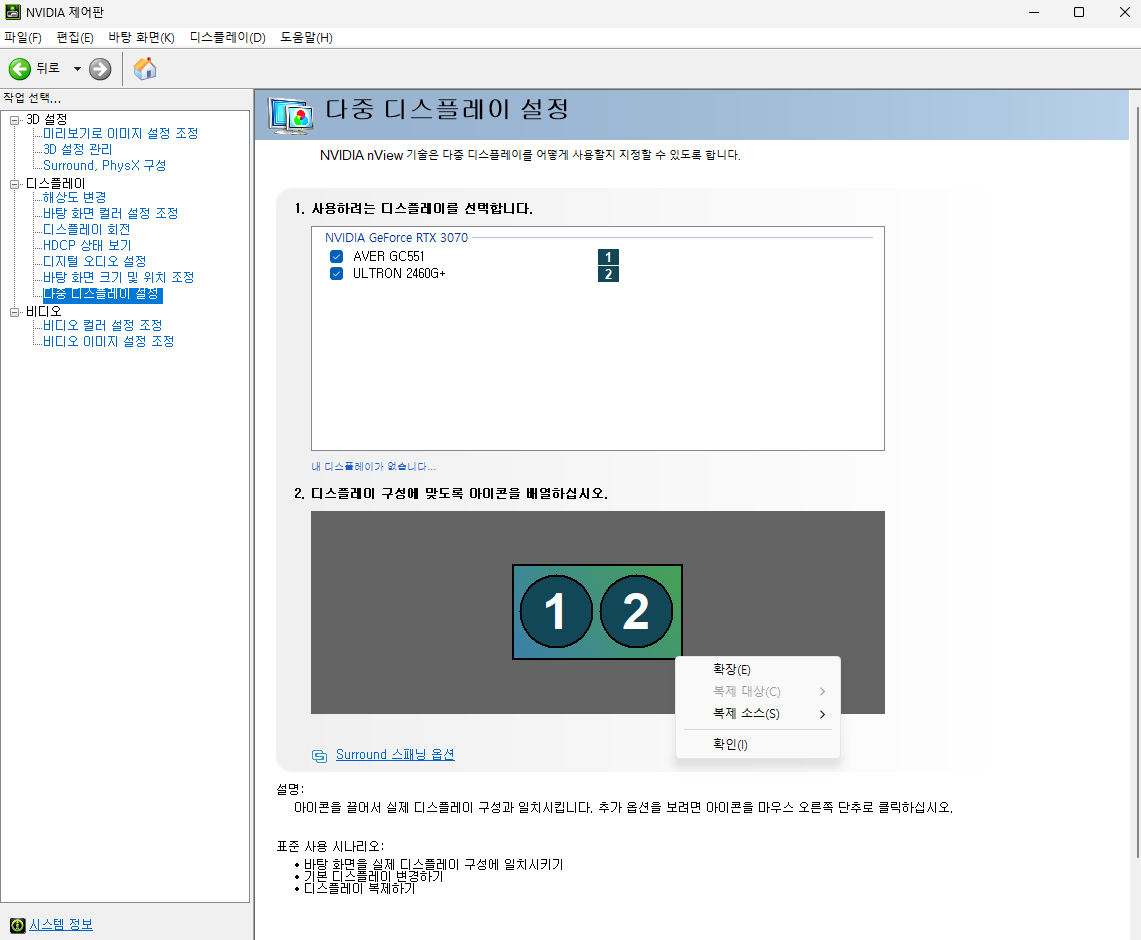The height and width of the screenshot is (940, 1141).
Task: Open 비디오 컬러 설정 조정 page
Action: pos(103,325)
